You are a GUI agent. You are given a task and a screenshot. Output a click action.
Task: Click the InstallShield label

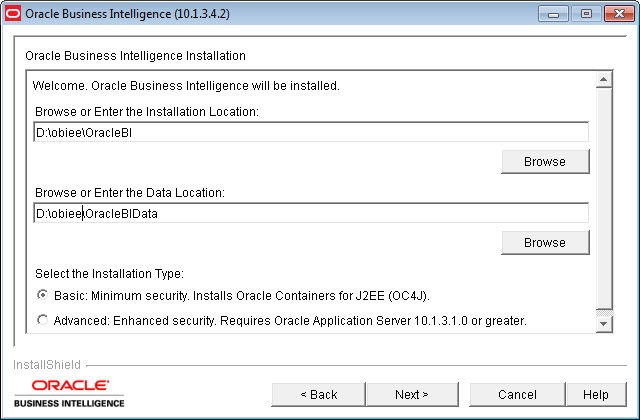click(47, 364)
